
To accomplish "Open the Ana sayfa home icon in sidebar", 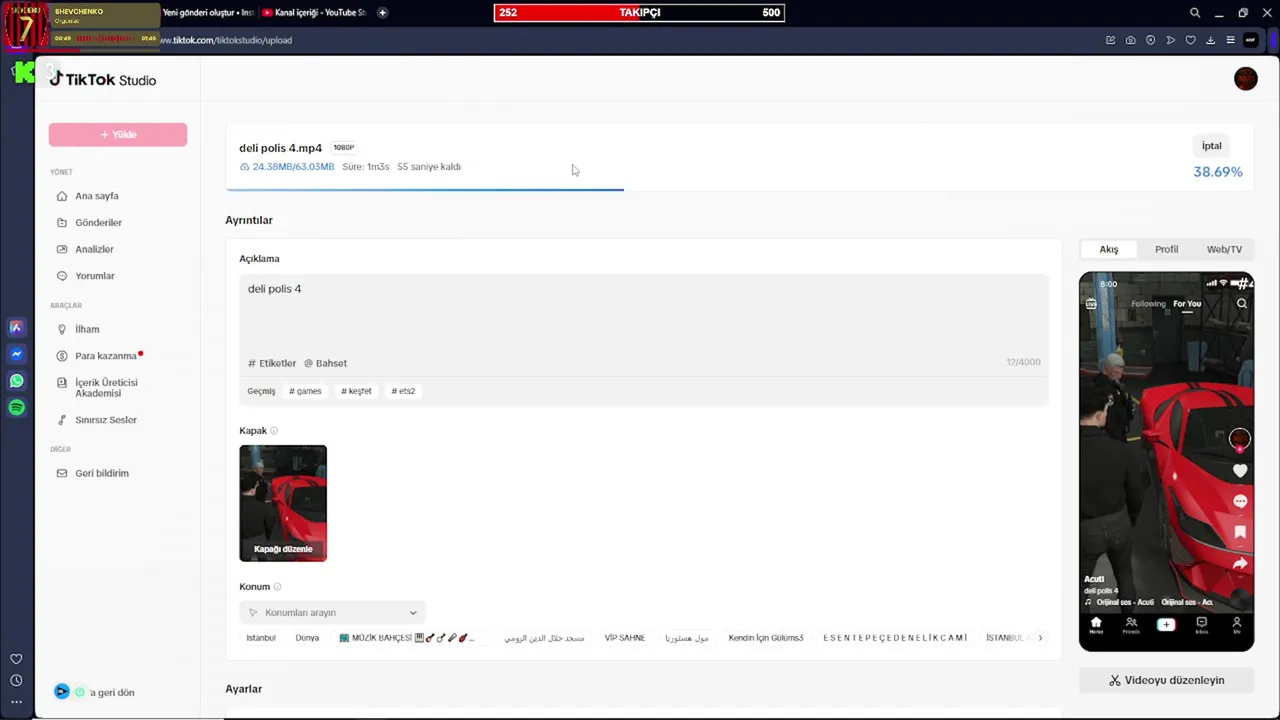I will (62, 196).
